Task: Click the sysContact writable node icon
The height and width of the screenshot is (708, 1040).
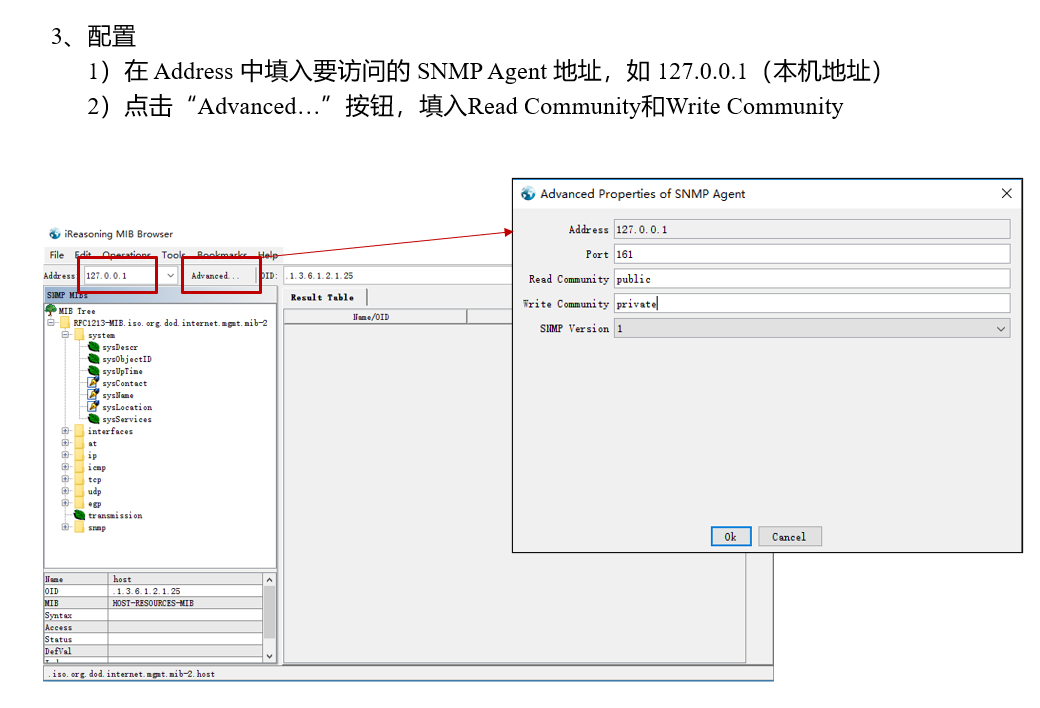Action: pyautogui.click(x=94, y=383)
